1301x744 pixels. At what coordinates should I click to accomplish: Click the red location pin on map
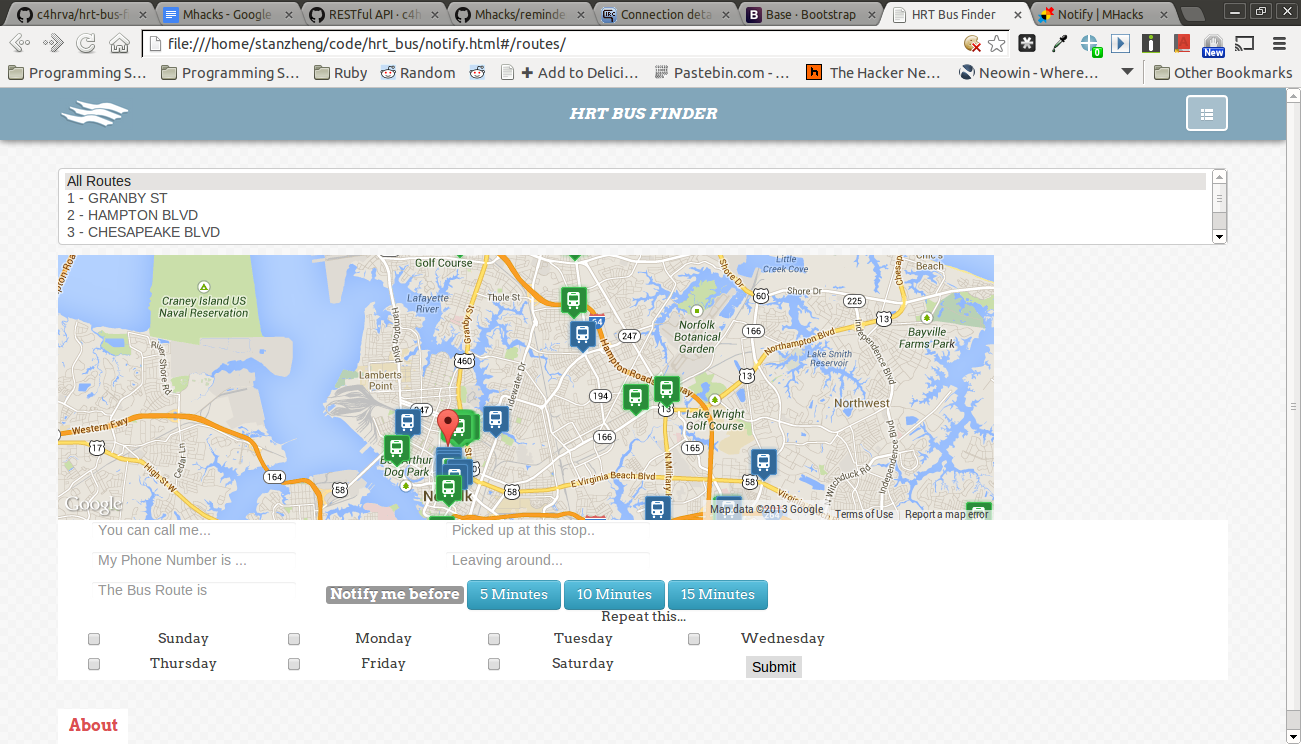point(448,427)
